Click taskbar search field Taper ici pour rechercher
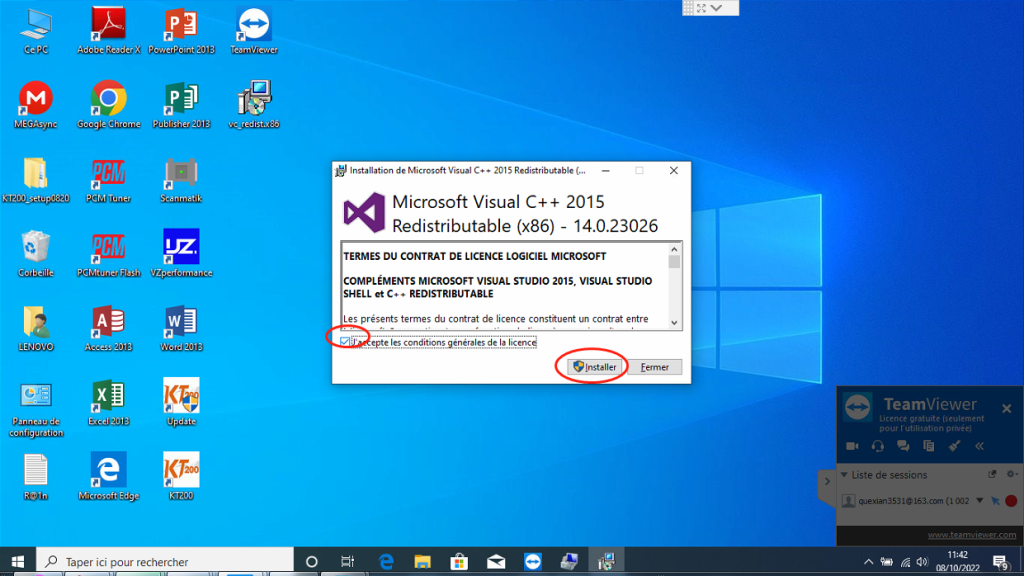 (x=165, y=562)
